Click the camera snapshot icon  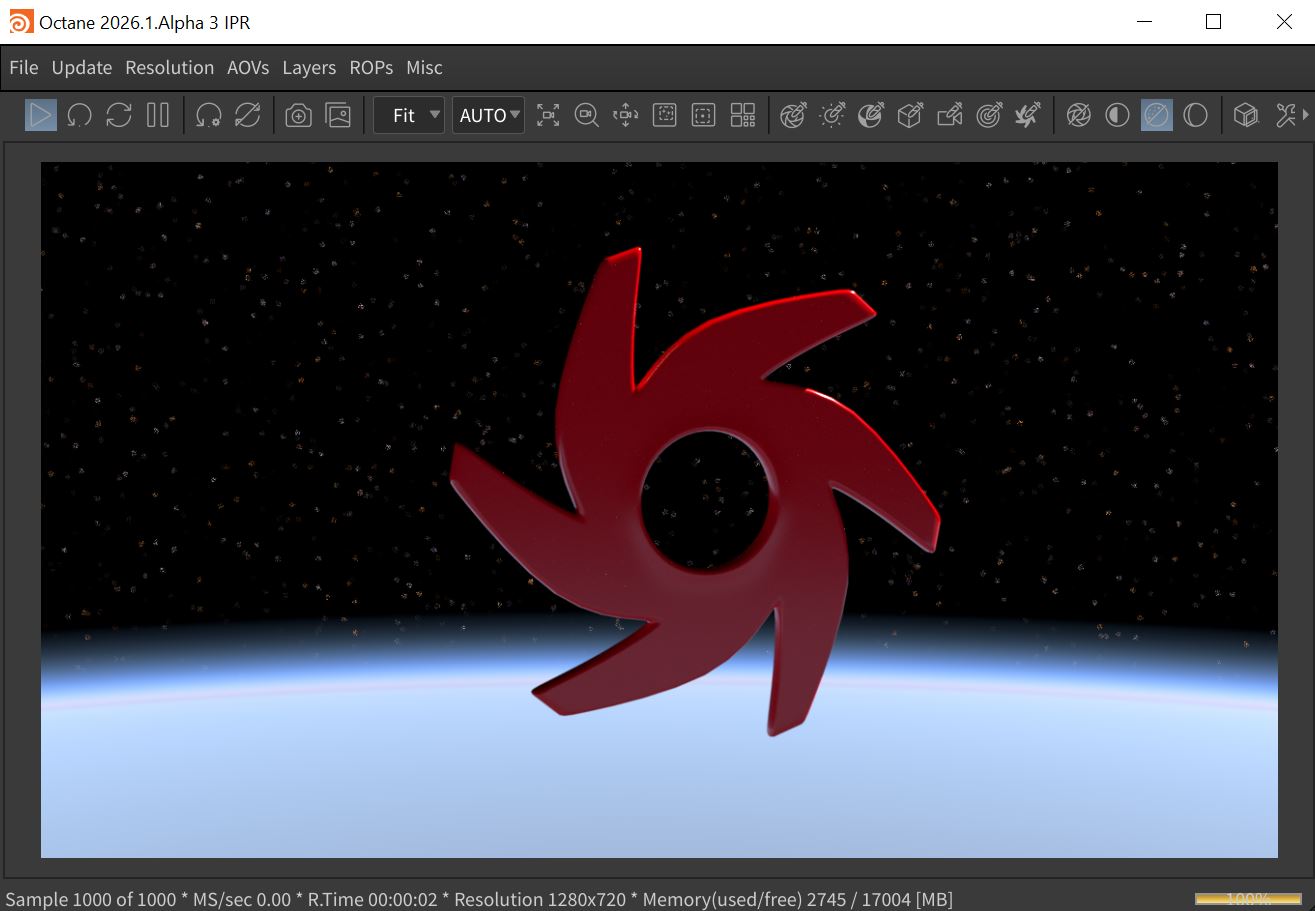click(298, 116)
